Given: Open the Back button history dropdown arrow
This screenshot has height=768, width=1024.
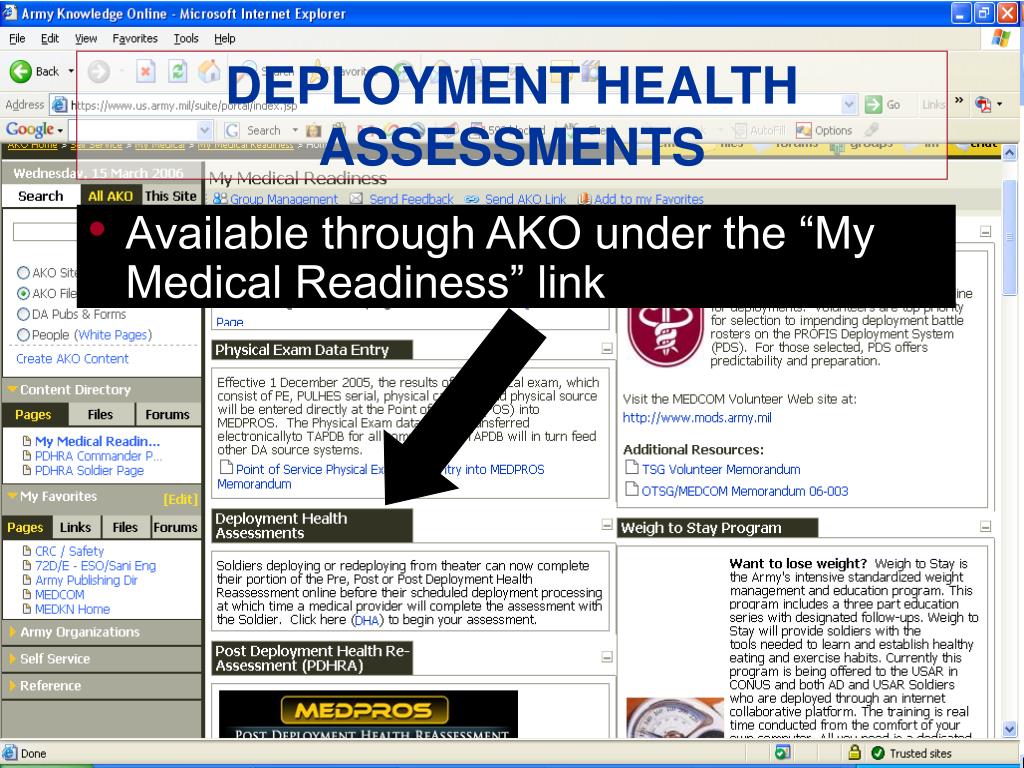Looking at the screenshot, I should pyautogui.click(x=71, y=71).
